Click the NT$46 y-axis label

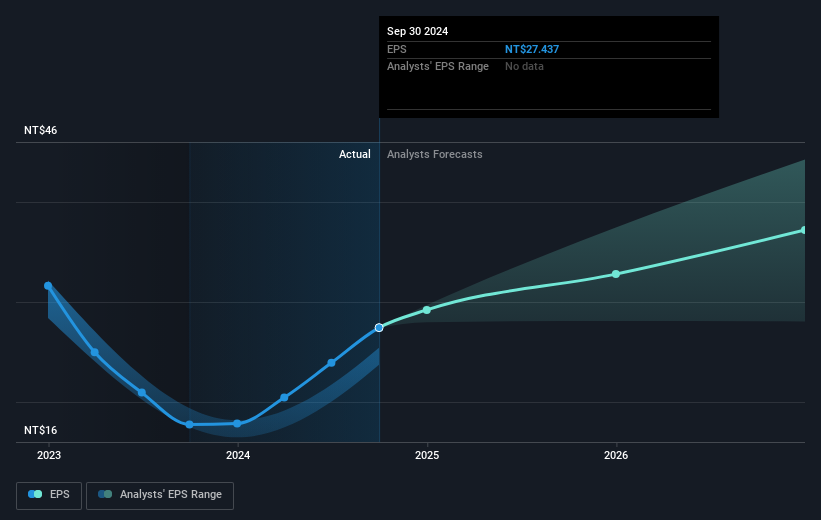click(x=40, y=130)
